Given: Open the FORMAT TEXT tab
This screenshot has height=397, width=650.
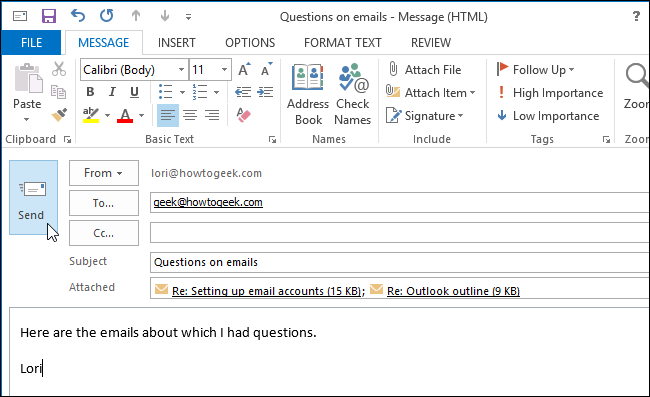Looking at the screenshot, I should (x=343, y=43).
